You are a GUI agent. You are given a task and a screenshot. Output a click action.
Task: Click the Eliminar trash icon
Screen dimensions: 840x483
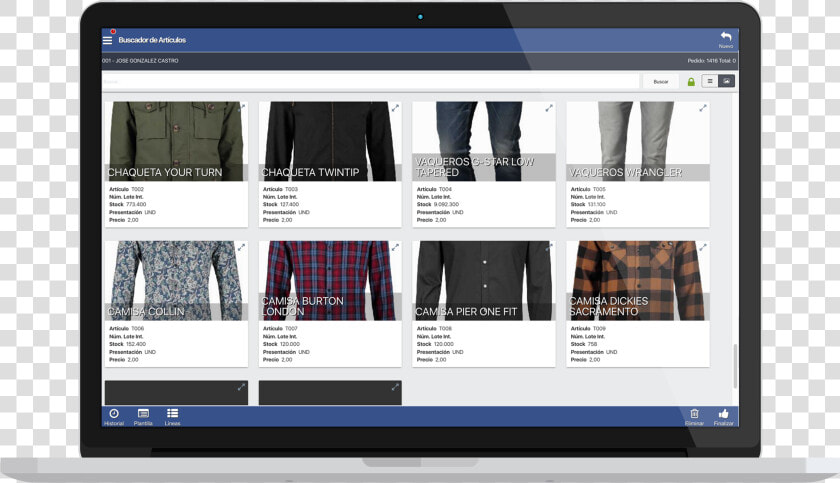tap(694, 413)
